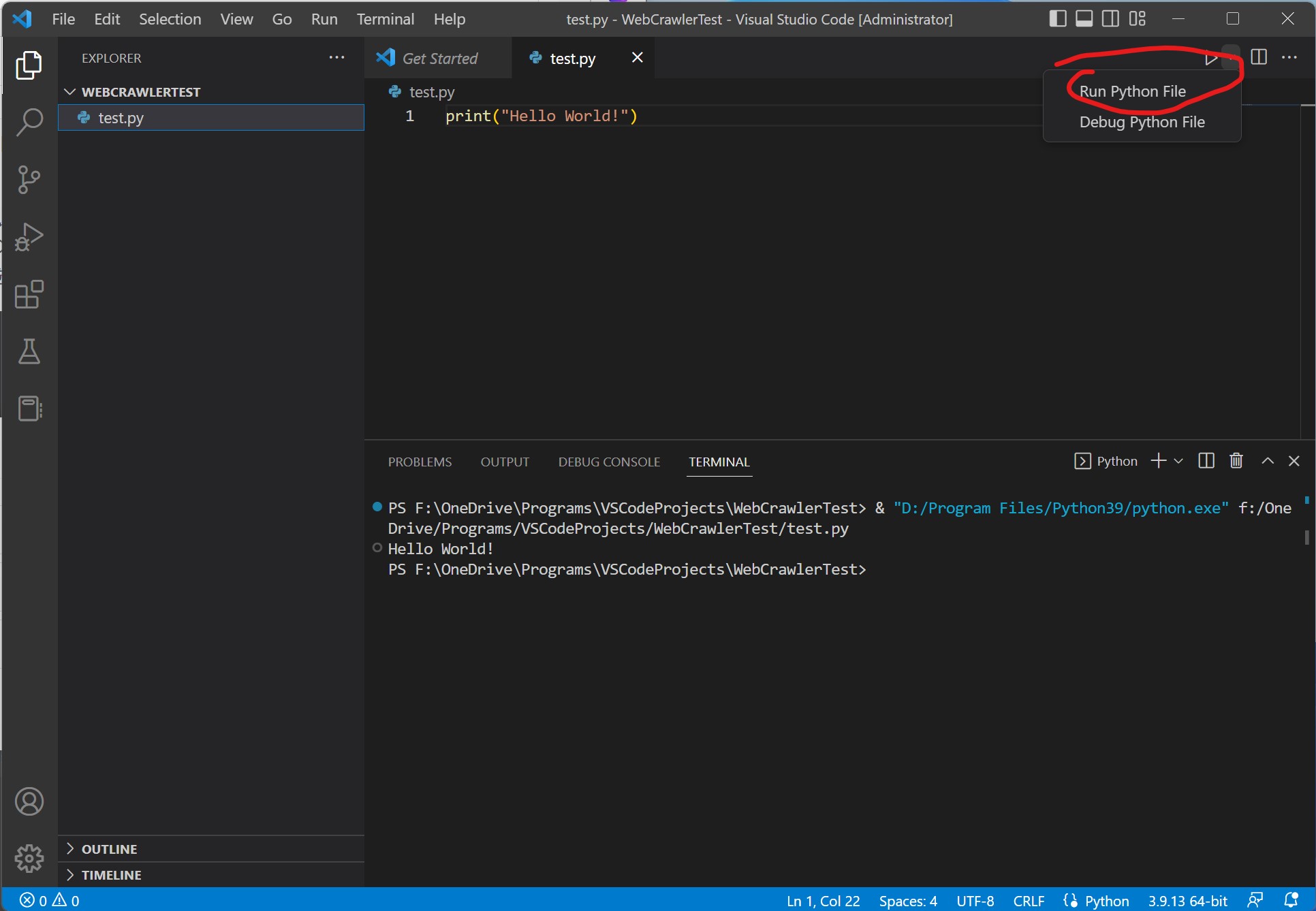Open the Run and Debug view
This screenshot has height=911, width=1316.
(29, 237)
